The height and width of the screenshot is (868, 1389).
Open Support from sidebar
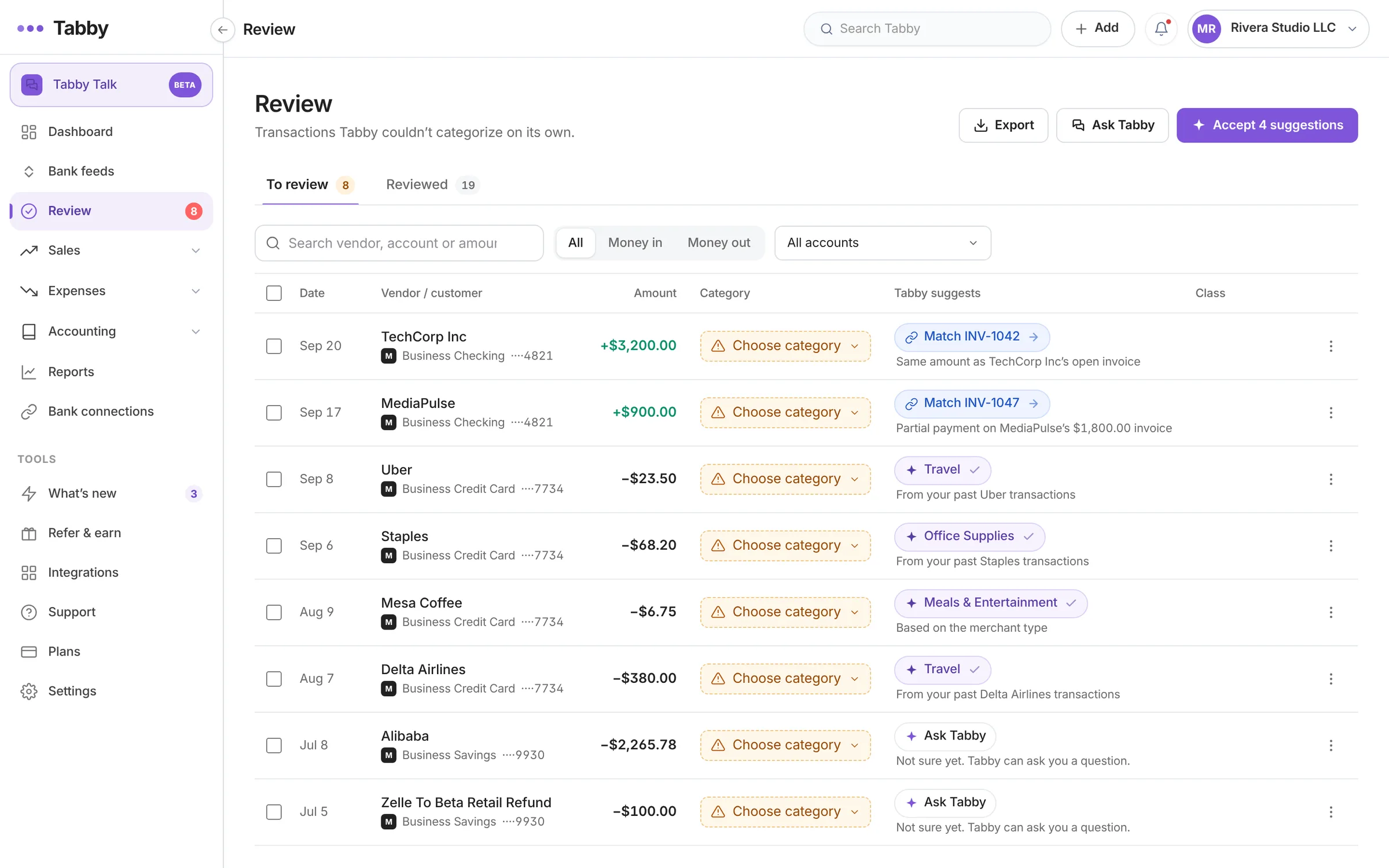111,612
